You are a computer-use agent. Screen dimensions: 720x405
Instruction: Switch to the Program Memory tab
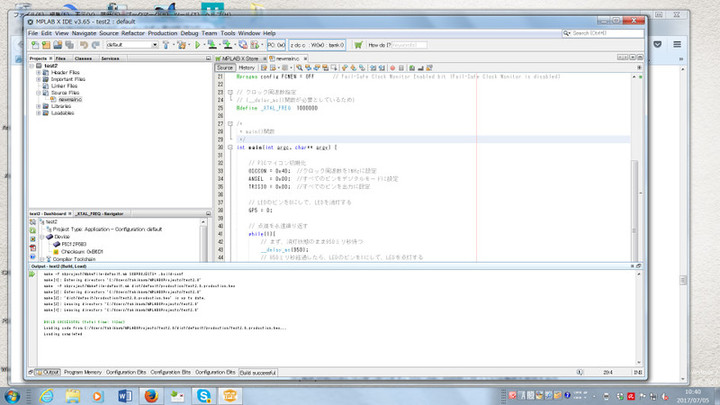coord(84,371)
